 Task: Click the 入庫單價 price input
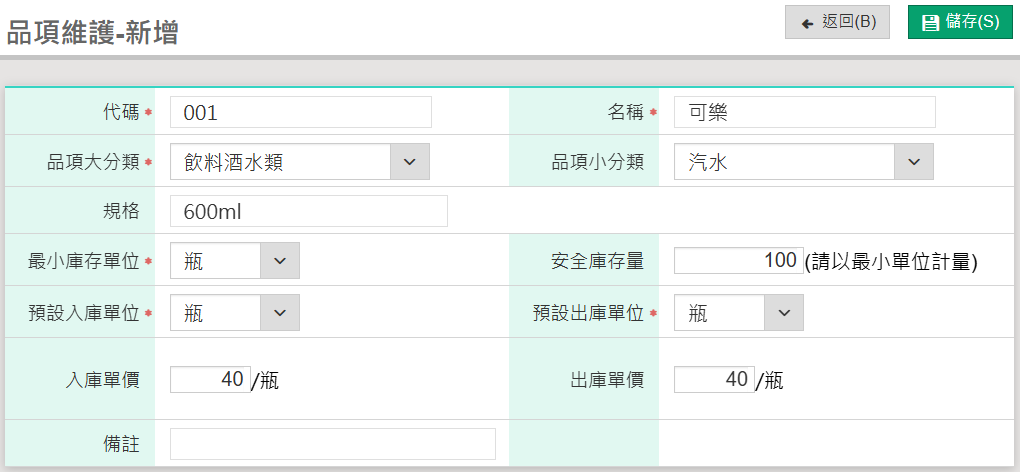(x=210, y=379)
